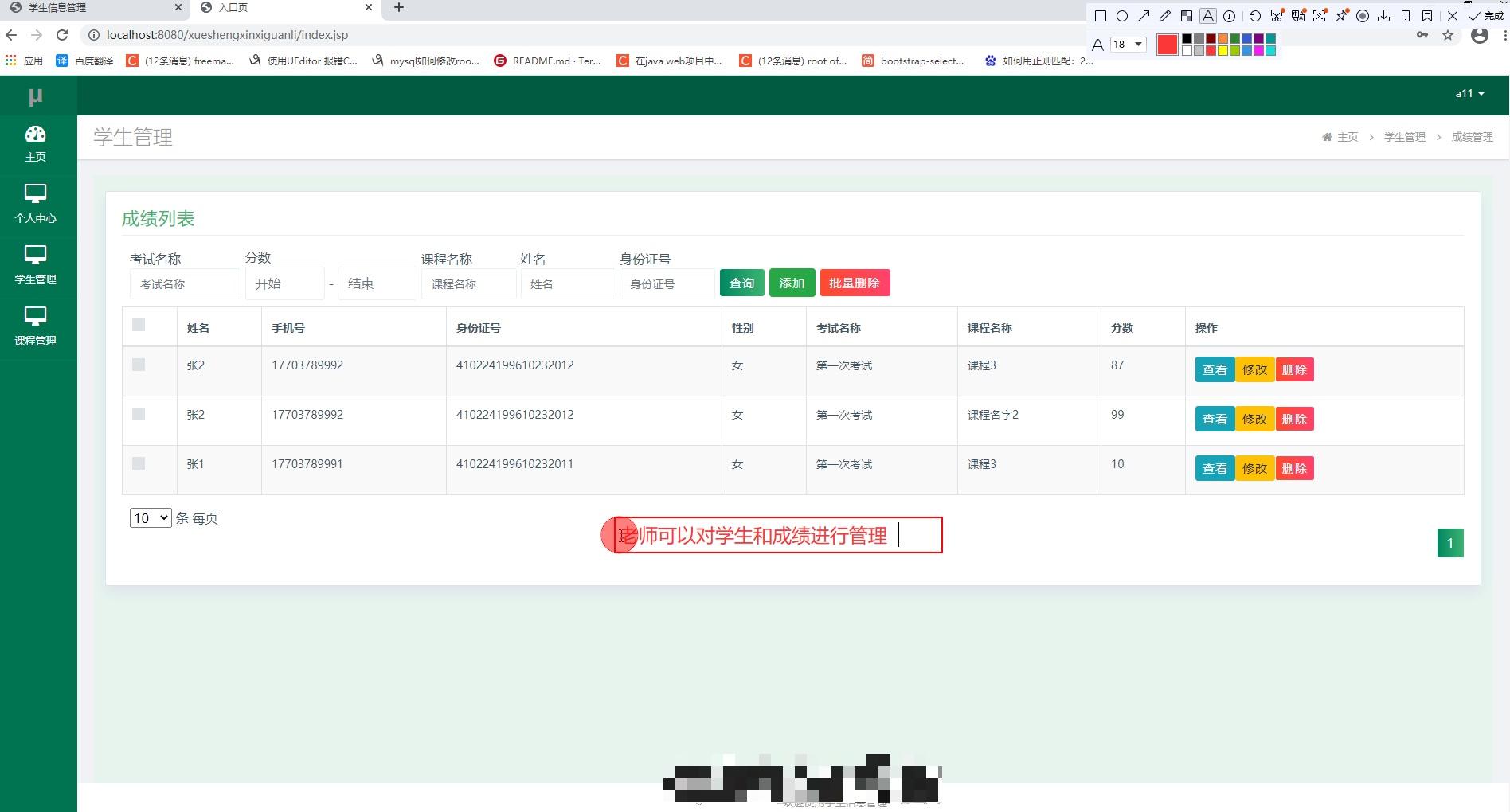The image size is (1510, 812).
Task: Click the 考试名称 search input
Action: click(x=185, y=283)
